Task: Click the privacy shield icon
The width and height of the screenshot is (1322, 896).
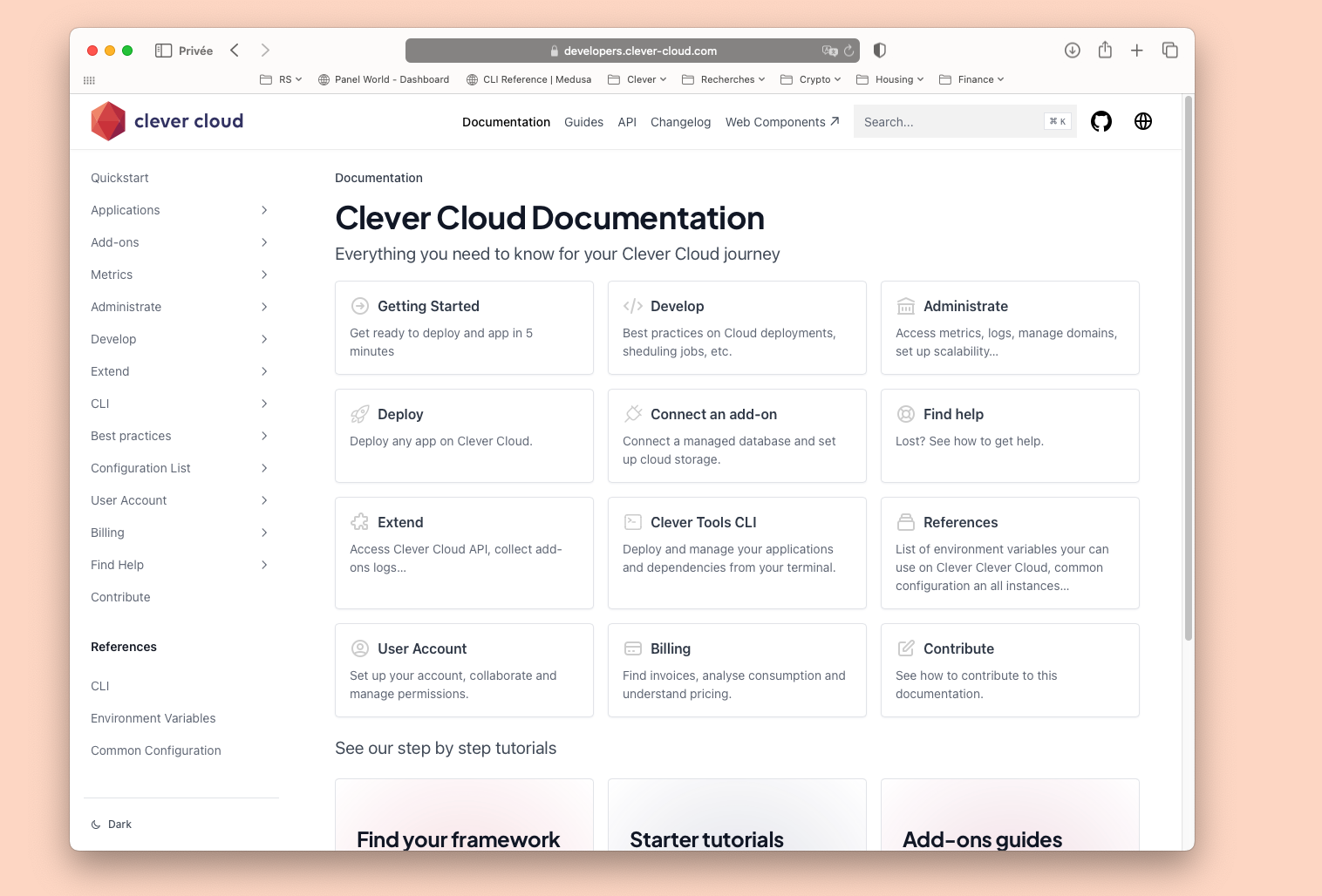Action: point(880,51)
